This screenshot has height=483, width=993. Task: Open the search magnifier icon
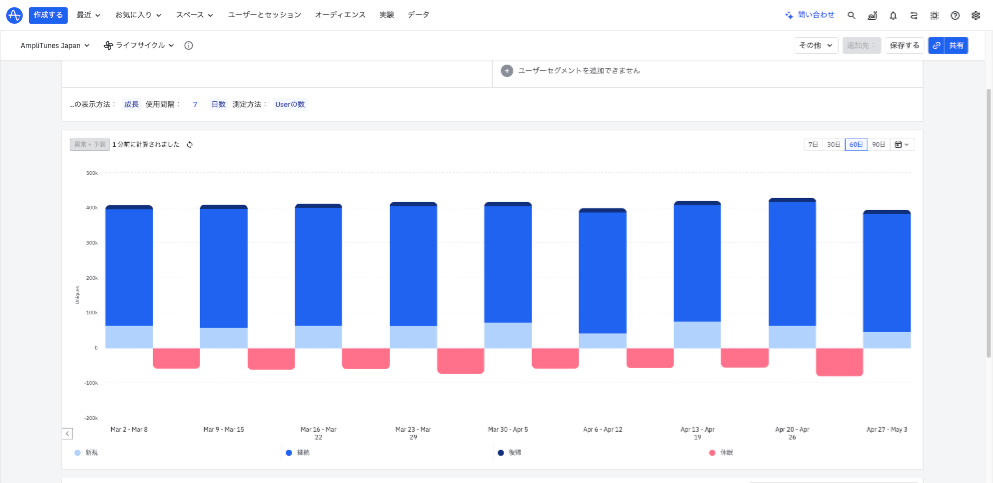[x=851, y=16]
